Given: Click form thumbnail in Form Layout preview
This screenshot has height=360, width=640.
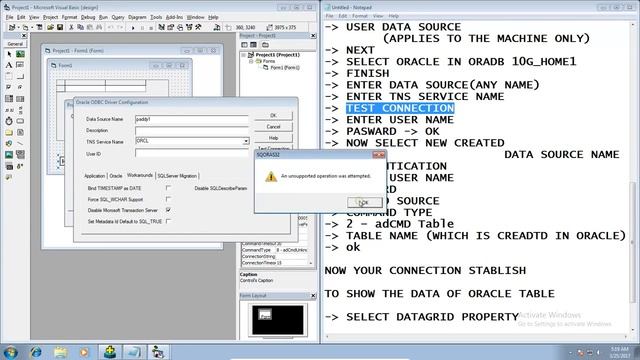Looking at the screenshot, I should tap(265, 315).
